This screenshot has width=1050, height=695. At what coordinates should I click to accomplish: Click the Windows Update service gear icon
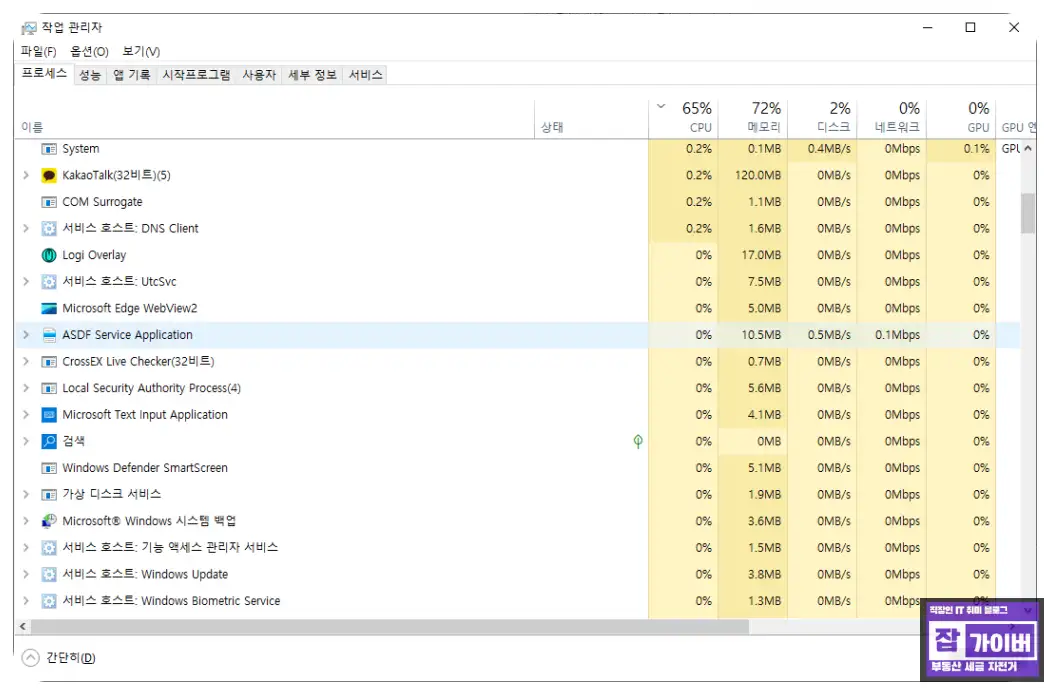click(49, 574)
